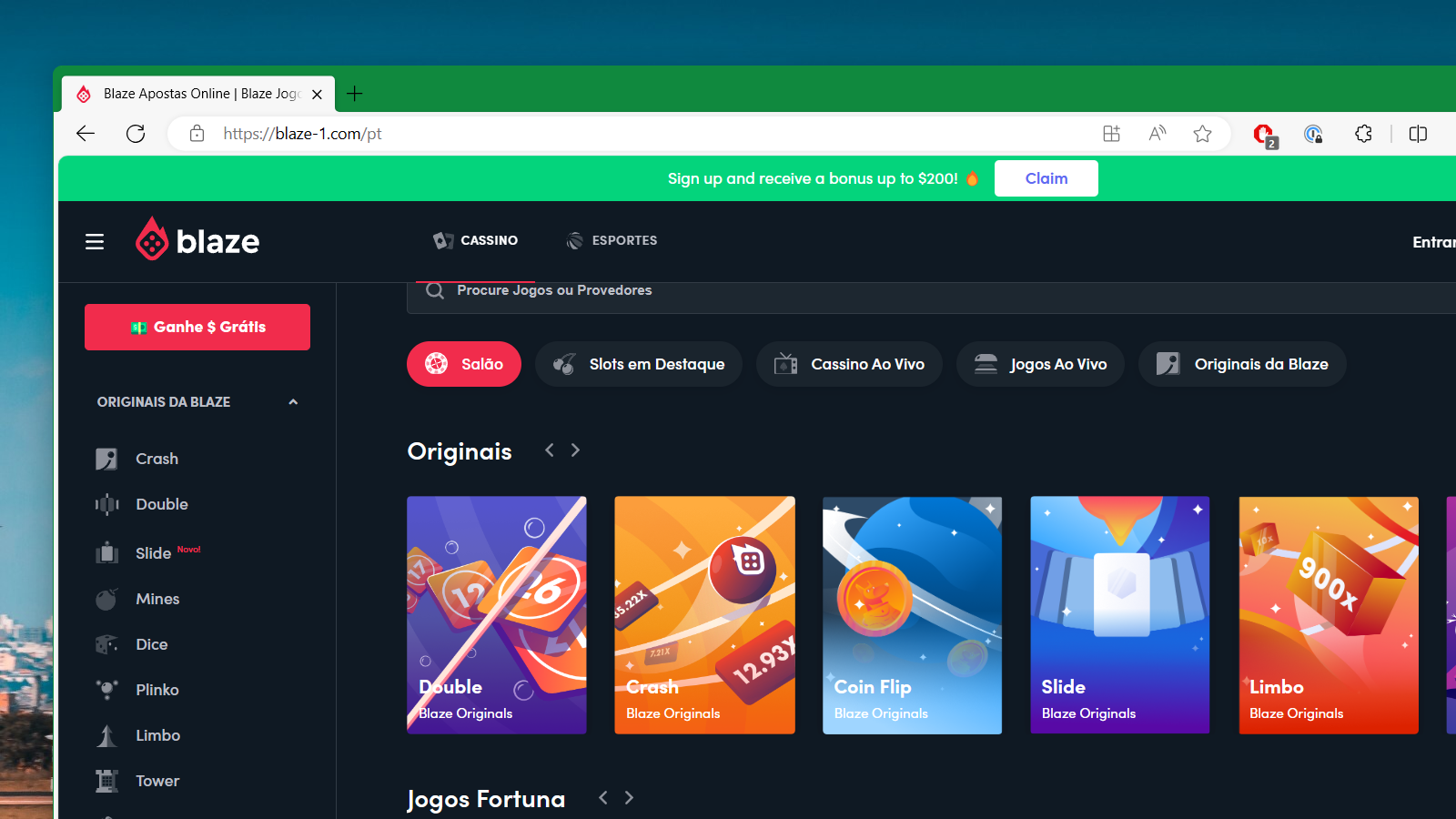View site information lock icon
Screen dimensions: 1456x819
197,134
